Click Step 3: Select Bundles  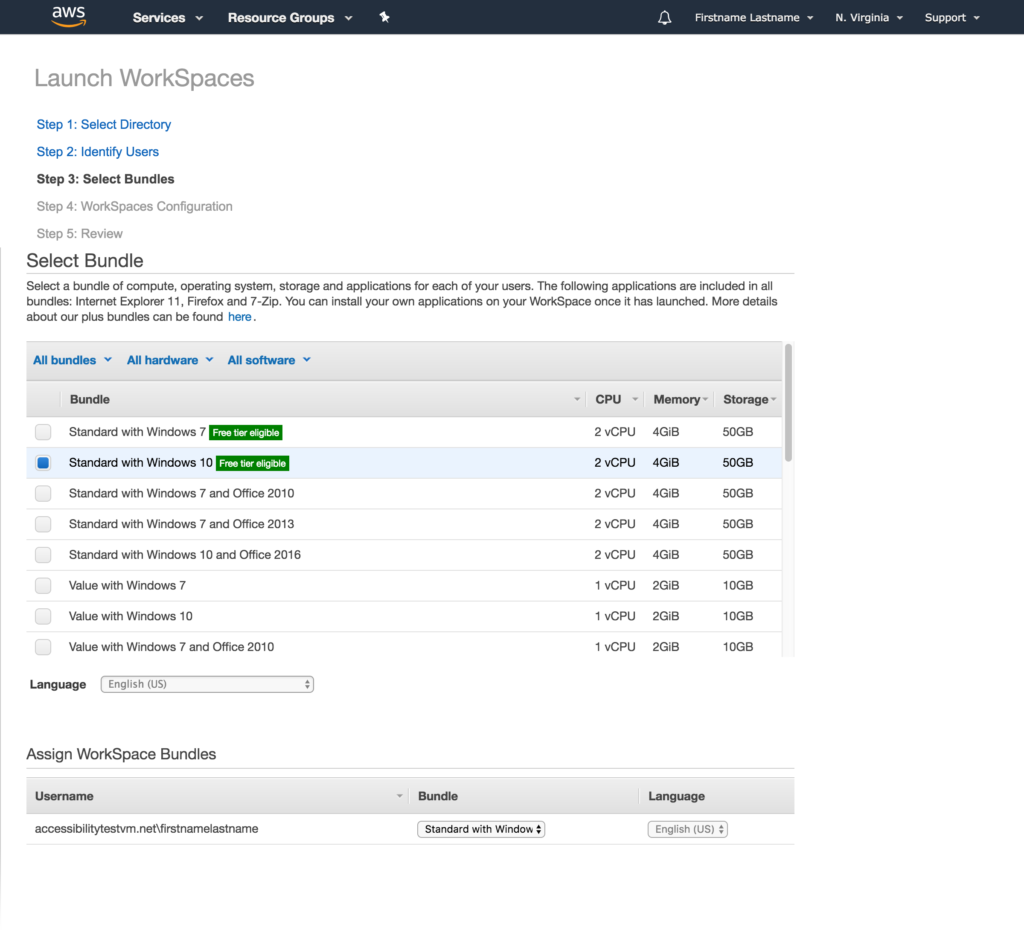105,179
